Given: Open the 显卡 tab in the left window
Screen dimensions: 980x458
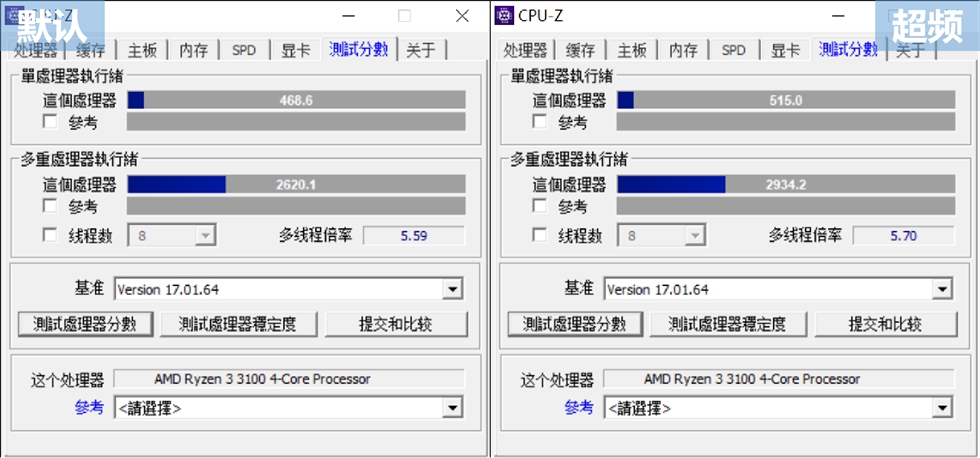Looking at the screenshot, I should tap(296, 50).
